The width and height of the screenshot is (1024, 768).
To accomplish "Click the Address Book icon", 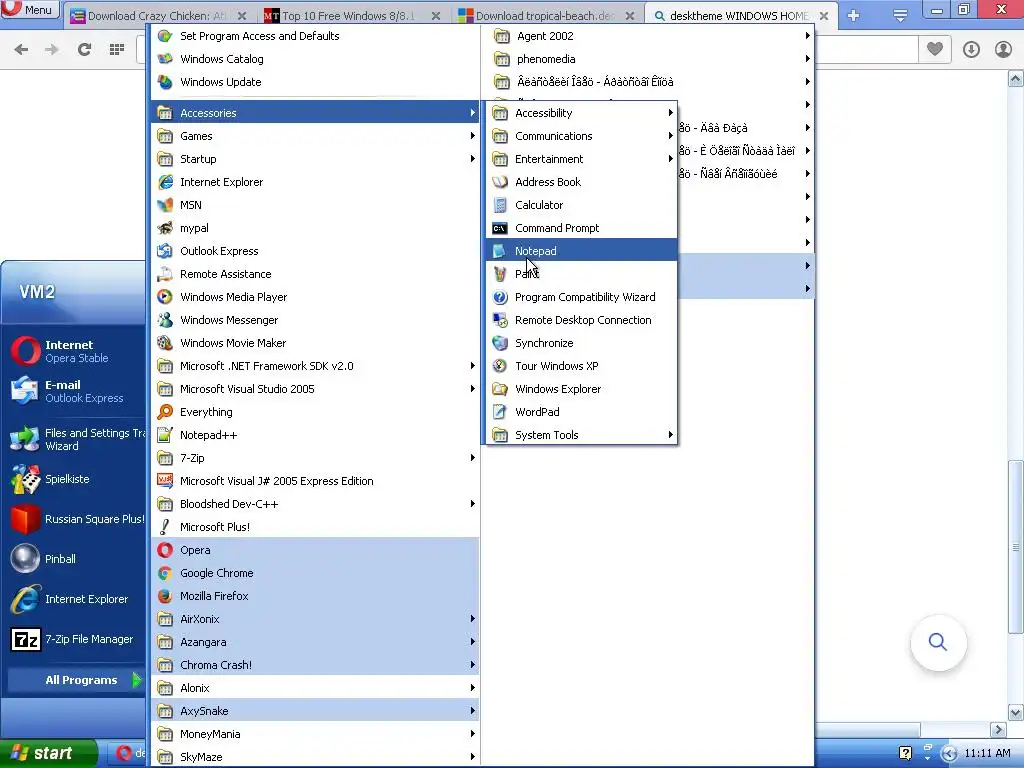I will pos(500,182).
